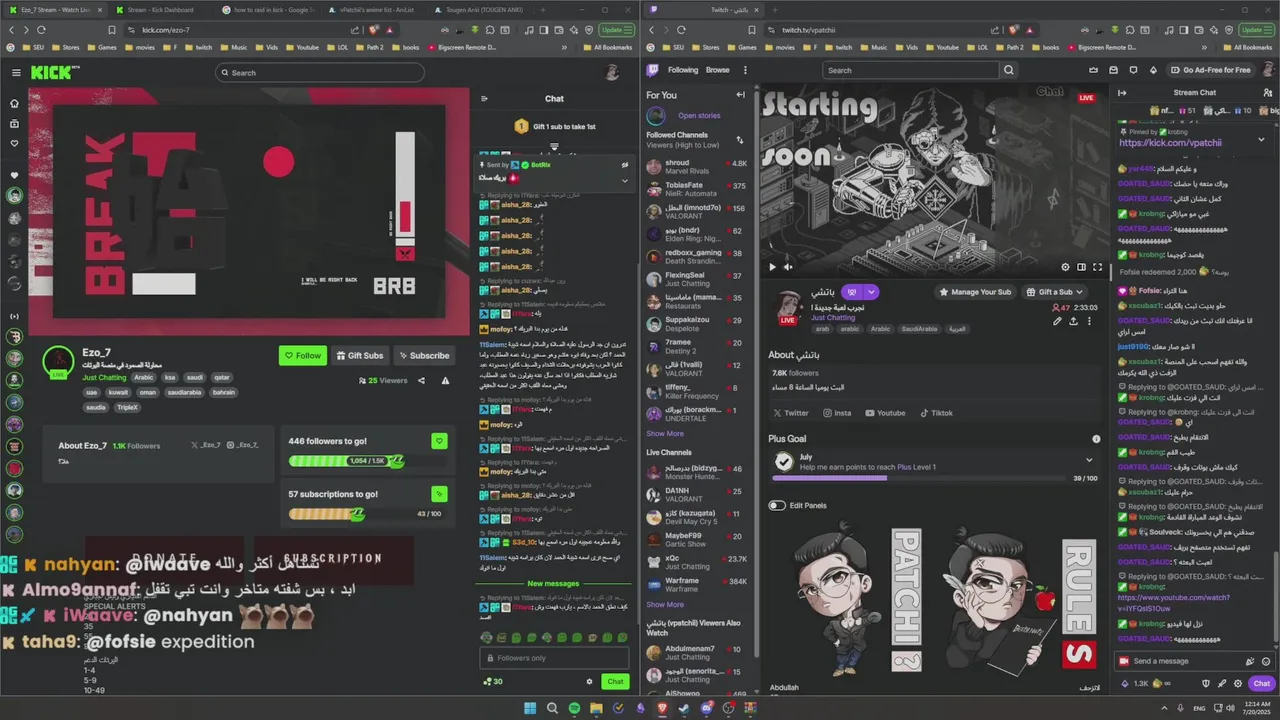Share the Ezo_7 Kick stream
1280x720 pixels.
pyautogui.click(x=421, y=381)
